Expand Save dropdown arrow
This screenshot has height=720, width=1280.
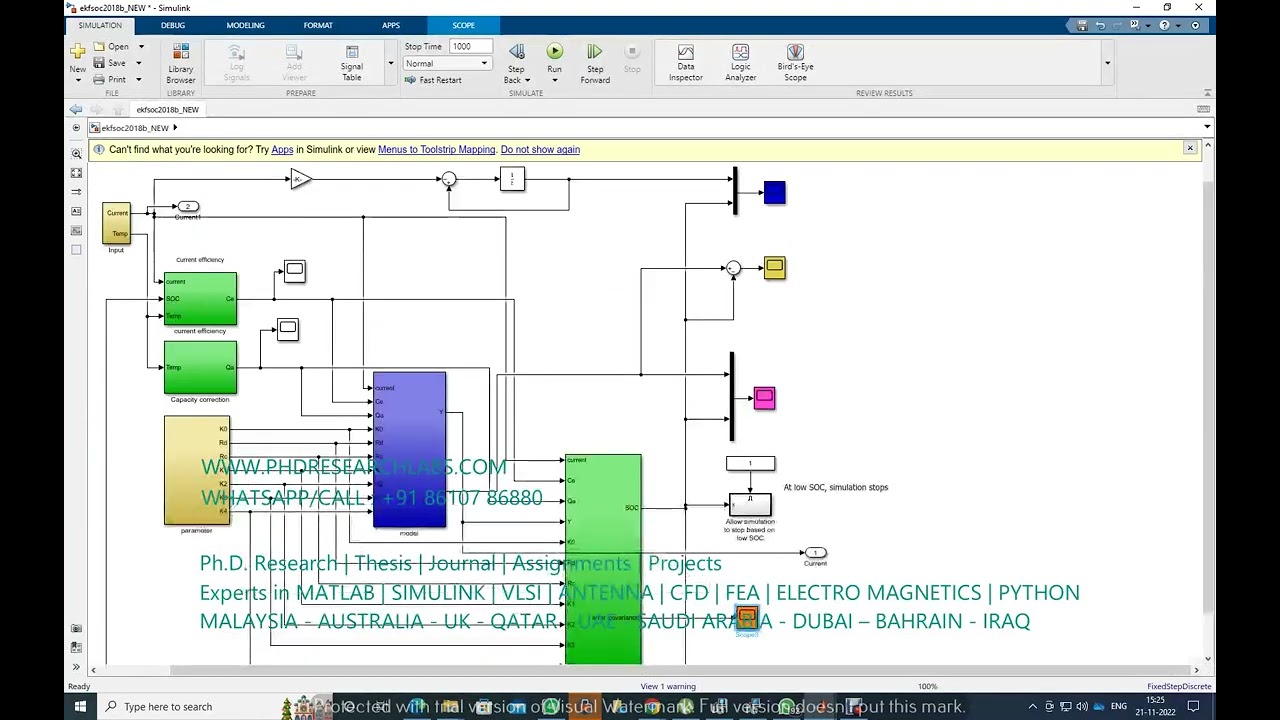coord(138,63)
